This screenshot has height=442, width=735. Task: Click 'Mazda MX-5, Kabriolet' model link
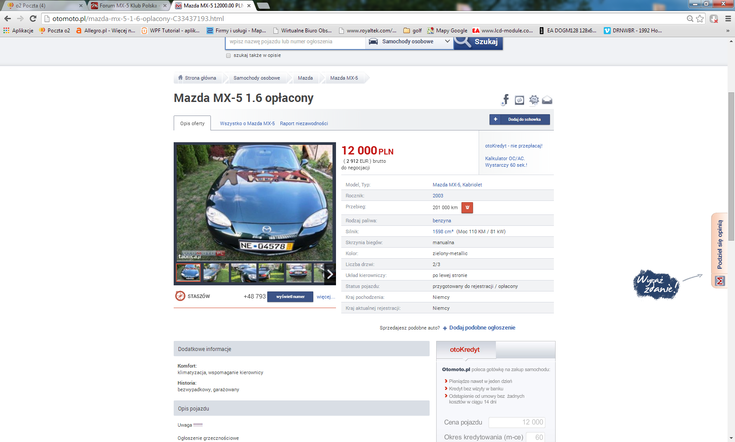(457, 185)
